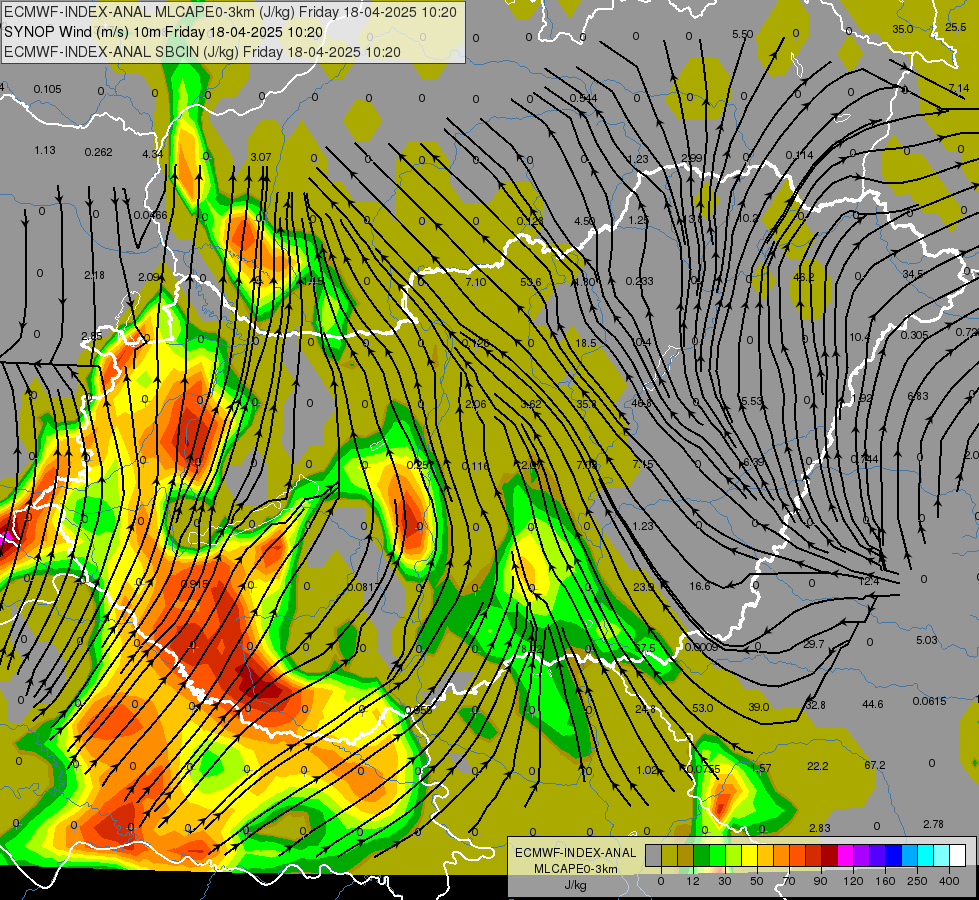Click the map value 0.233
Viewport: 979px width, 900px height.
pyautogui.click(x=639, y=281)
